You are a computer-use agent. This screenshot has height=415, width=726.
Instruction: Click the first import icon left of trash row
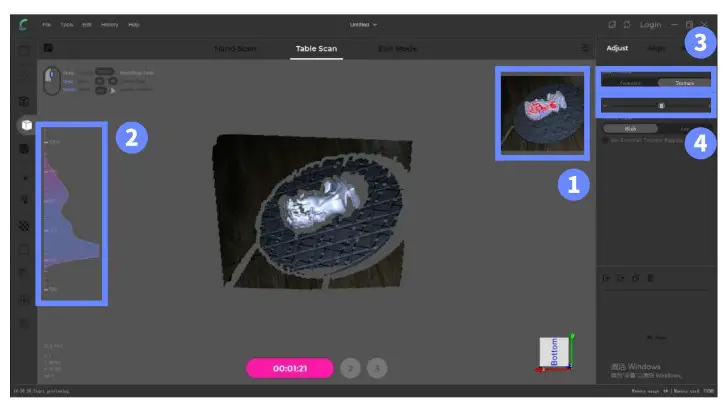(607, 278)
